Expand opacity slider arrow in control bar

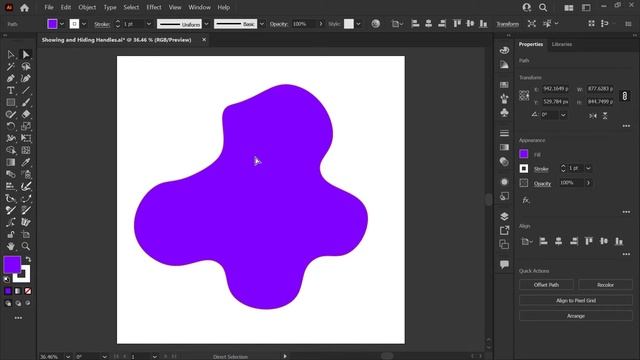321,24
